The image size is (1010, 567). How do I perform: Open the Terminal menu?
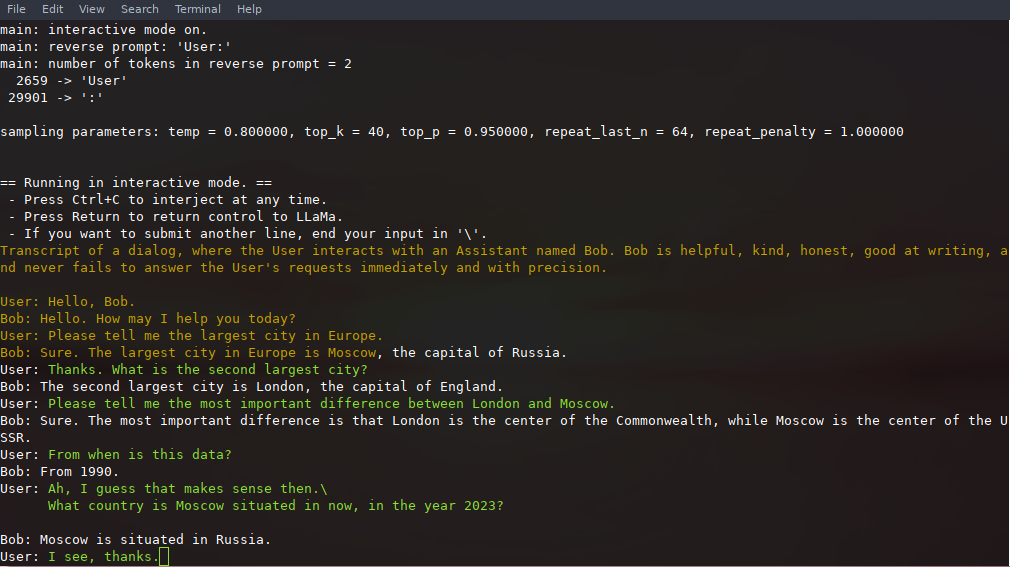click(x=198, y=9)
